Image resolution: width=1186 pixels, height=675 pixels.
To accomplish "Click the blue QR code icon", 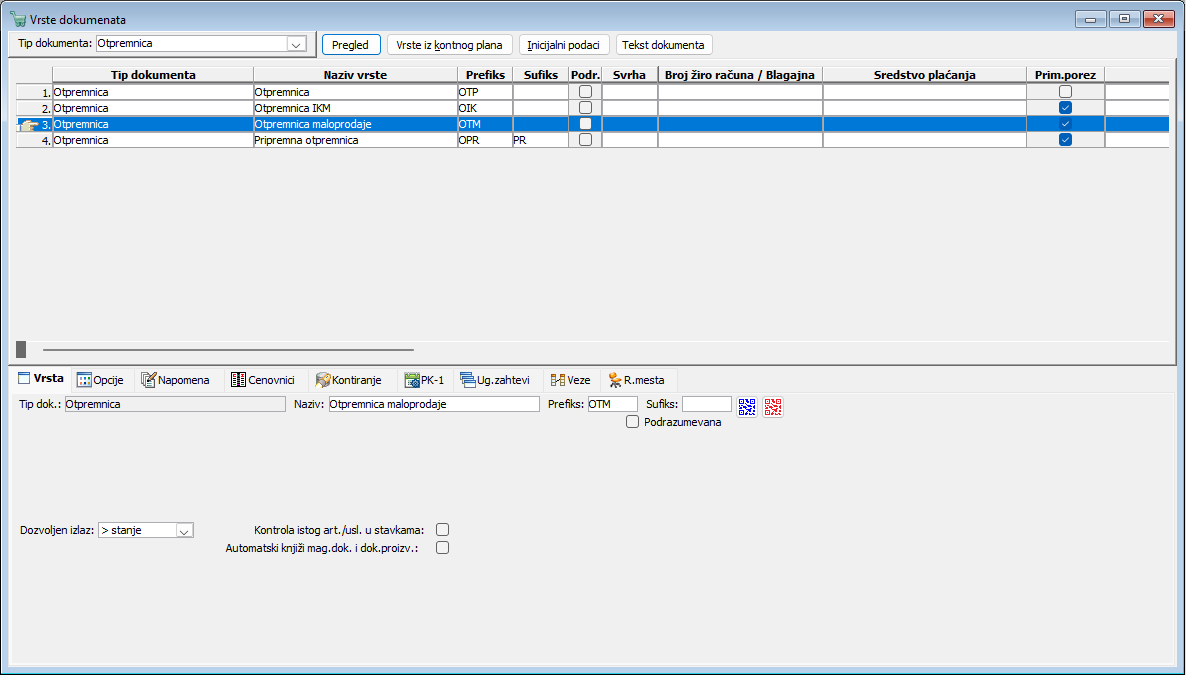I will pyautogui.click(x=747, y=407).
